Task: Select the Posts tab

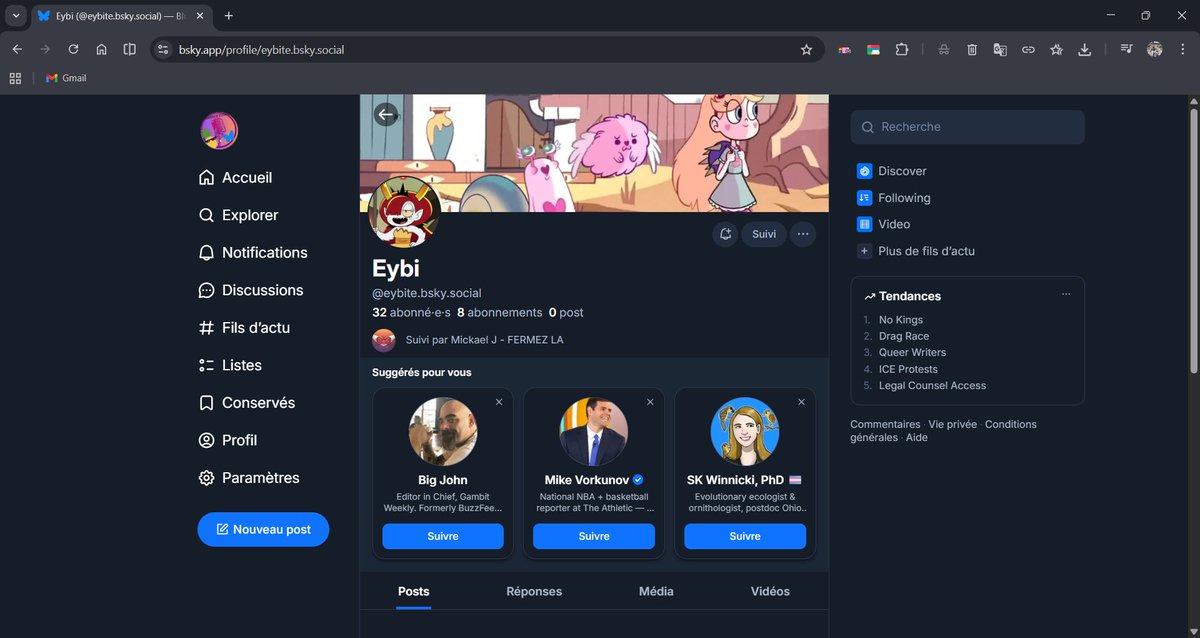Action: click(414, 591)
